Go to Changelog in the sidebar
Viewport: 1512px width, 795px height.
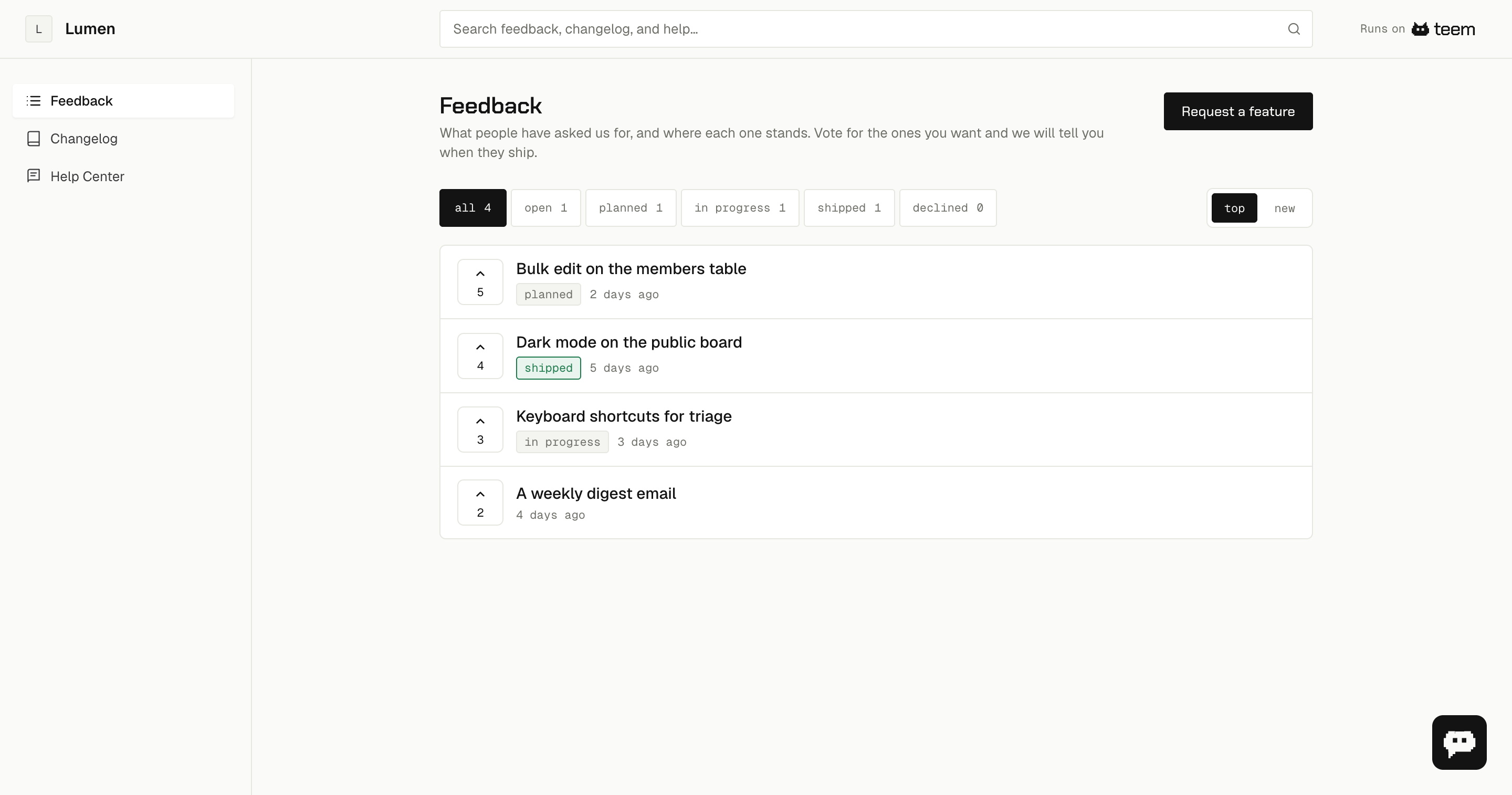(x=123, y=139)
